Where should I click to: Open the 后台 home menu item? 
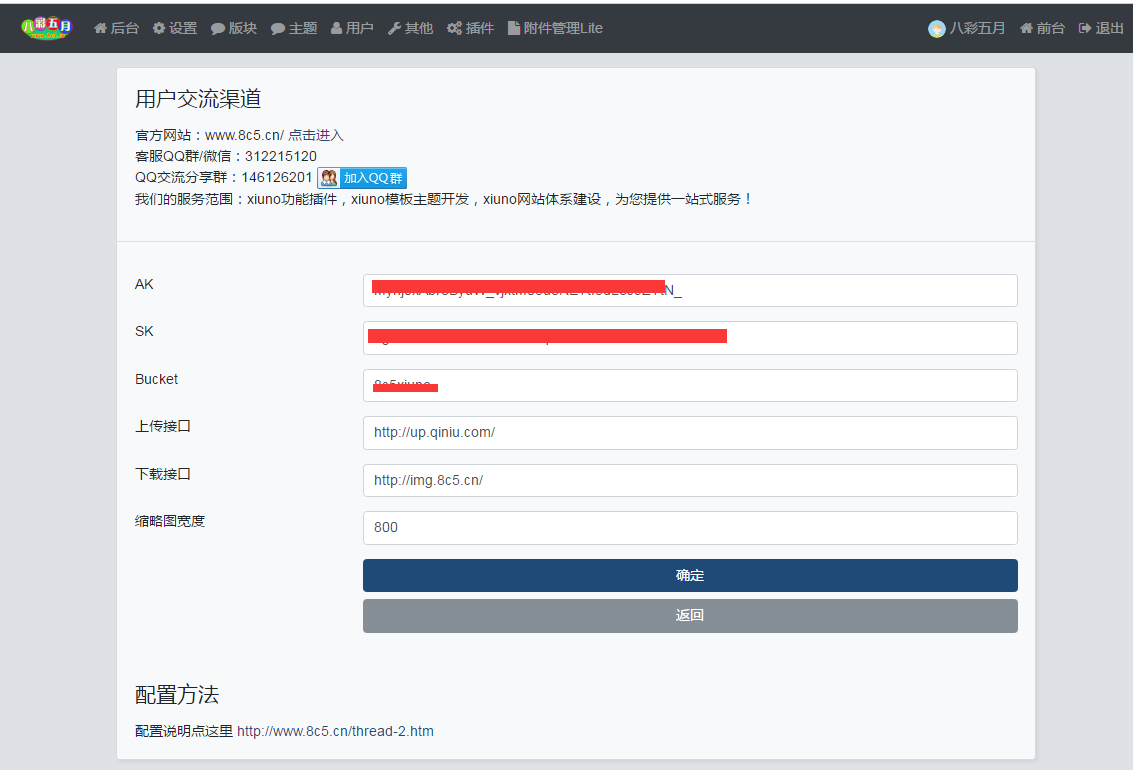[x=116, y=28]
